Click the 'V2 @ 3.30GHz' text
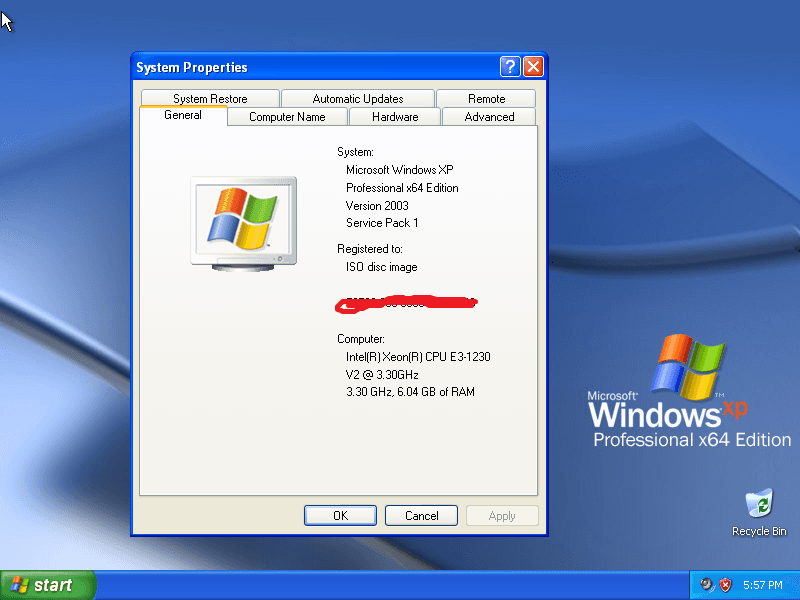Screen dimensions: 800x600 [x=382, y=375]
